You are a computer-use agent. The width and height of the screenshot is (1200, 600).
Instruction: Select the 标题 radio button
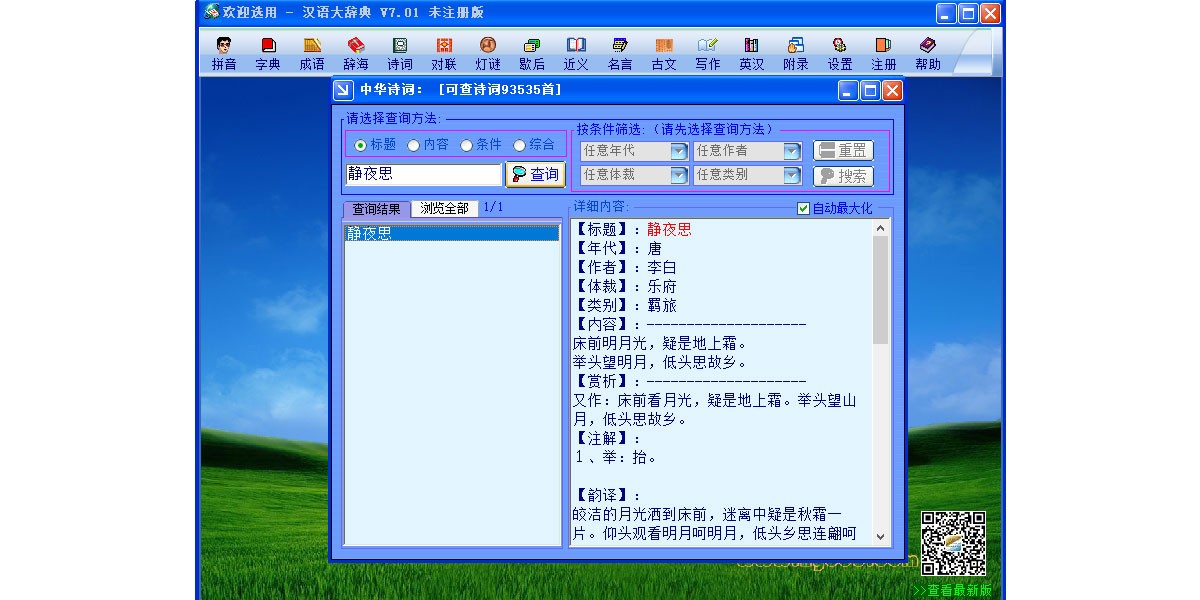click(x=360, y=145)
